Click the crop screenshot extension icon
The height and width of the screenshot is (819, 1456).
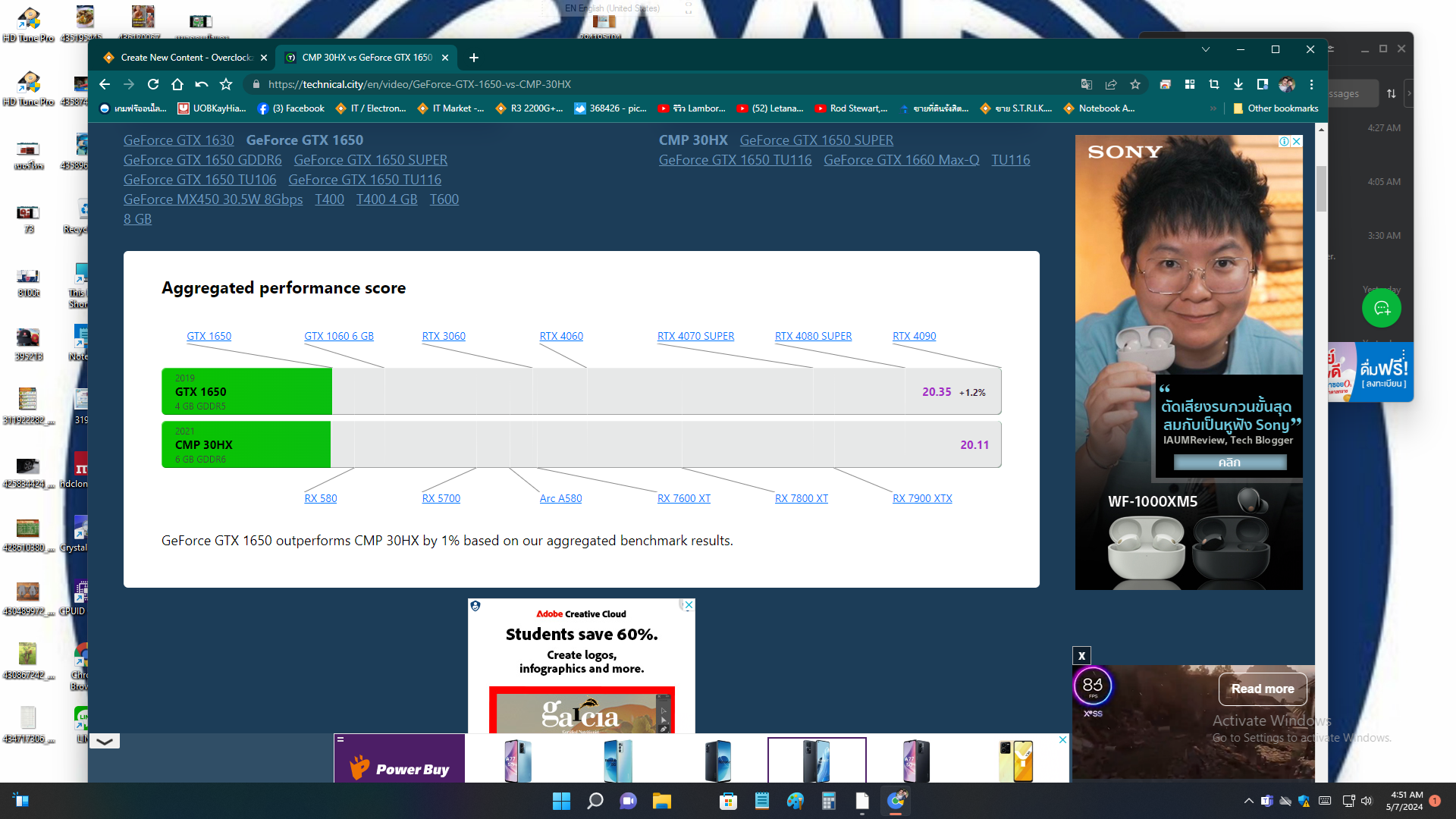click(x=1214, y=84)
